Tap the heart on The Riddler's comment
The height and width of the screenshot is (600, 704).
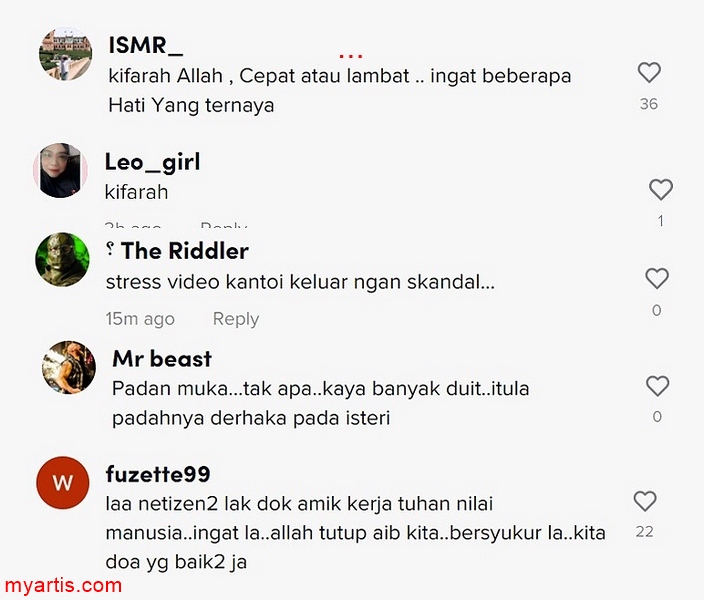point(657,278)
